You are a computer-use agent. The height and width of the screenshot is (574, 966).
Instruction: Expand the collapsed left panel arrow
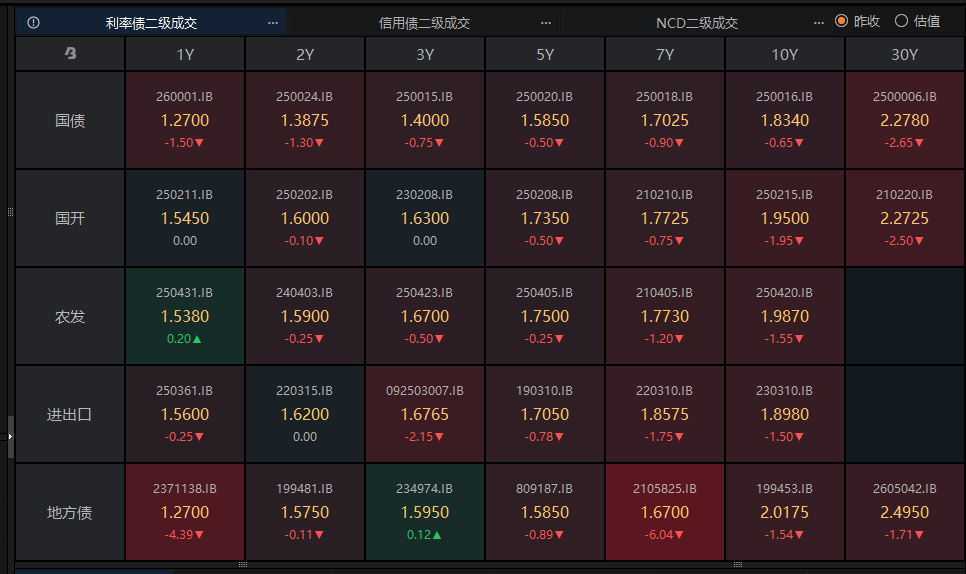pos(11,437)
